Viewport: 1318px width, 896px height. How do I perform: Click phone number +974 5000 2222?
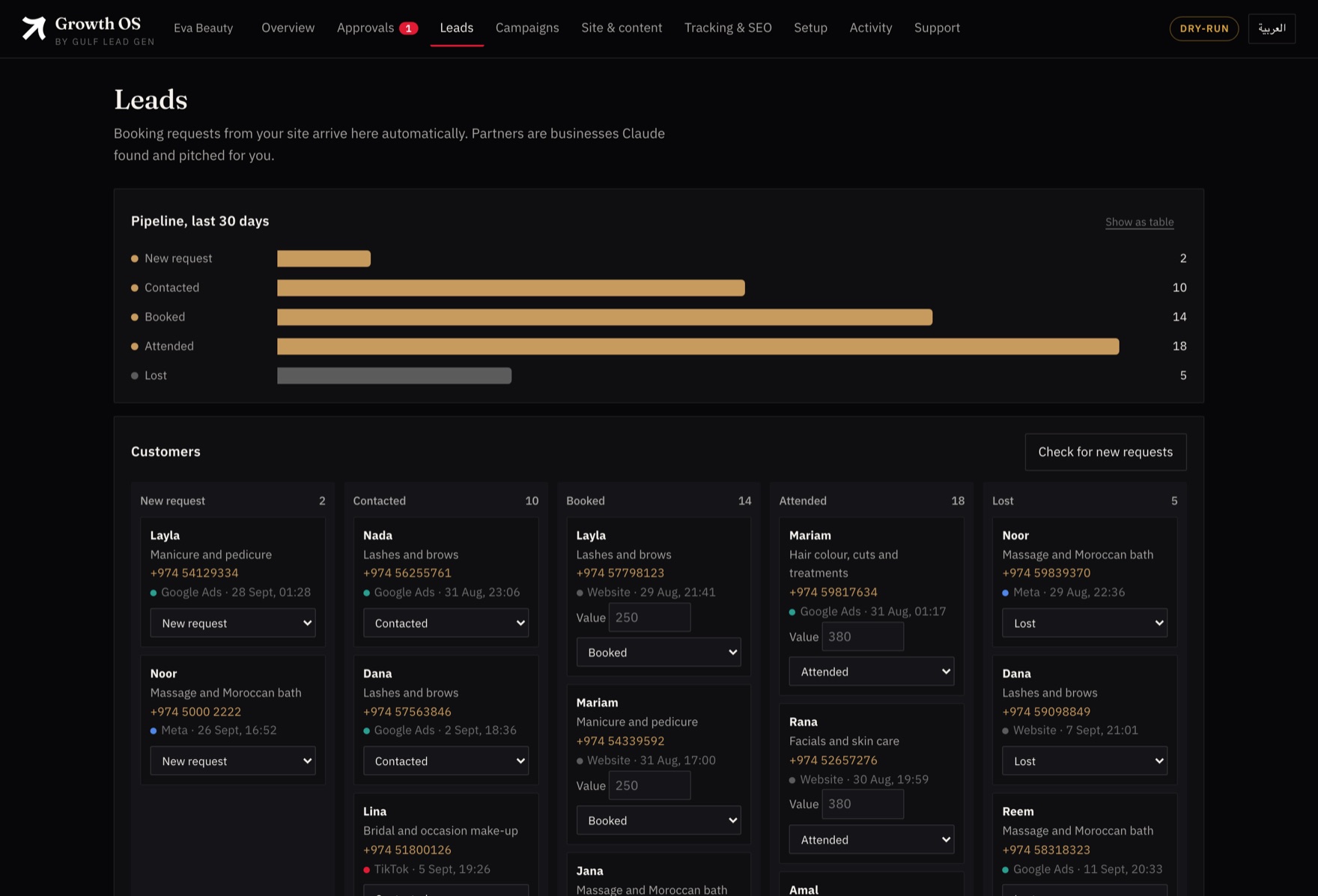pyautogui.click(x=195, y=711)
